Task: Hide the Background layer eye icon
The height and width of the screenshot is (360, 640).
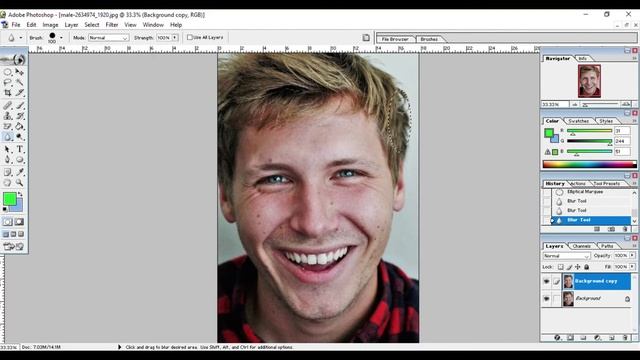Action: tap(546, 299)
